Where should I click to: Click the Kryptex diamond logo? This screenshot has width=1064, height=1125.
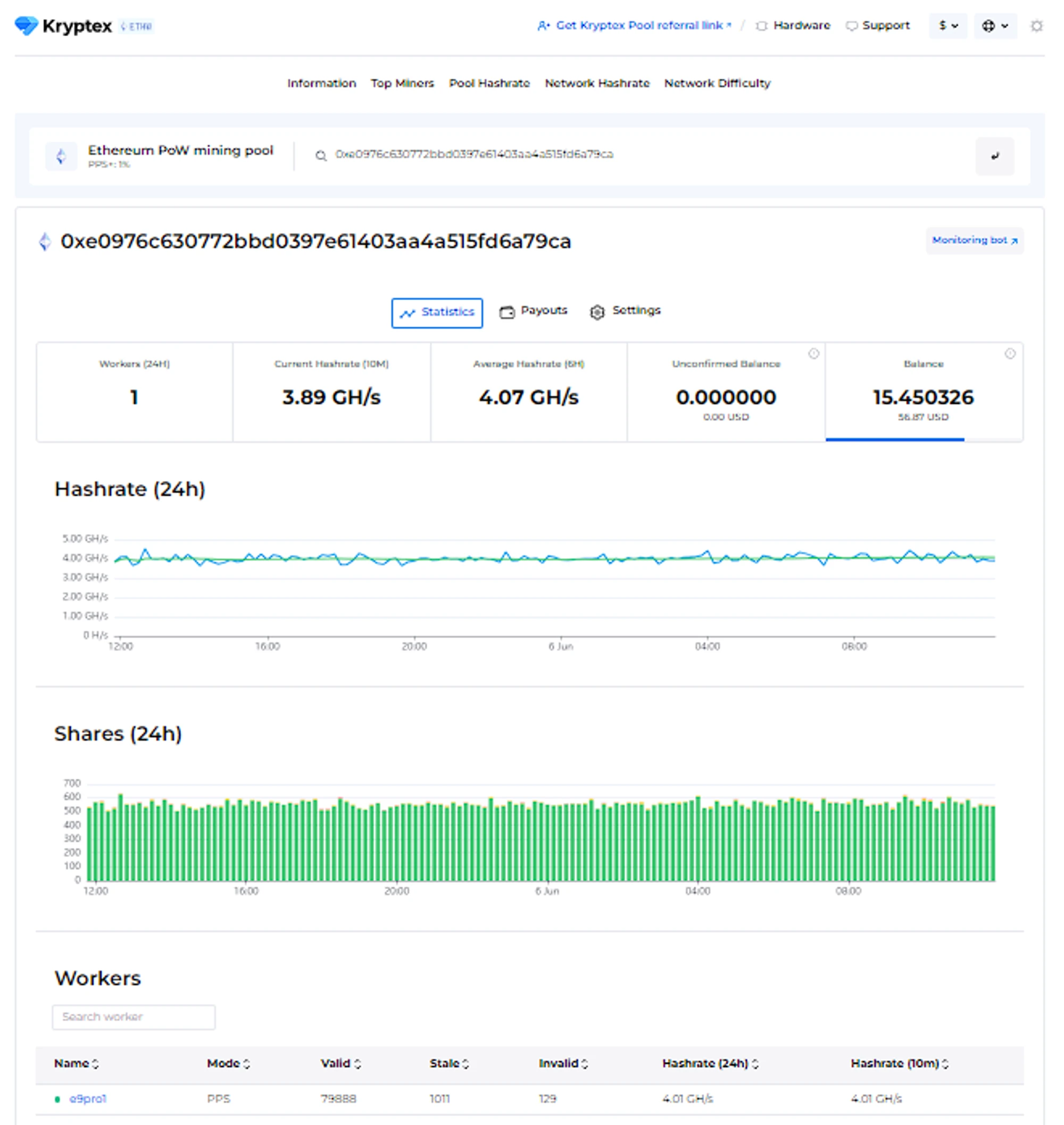click(x=26, y=26)
